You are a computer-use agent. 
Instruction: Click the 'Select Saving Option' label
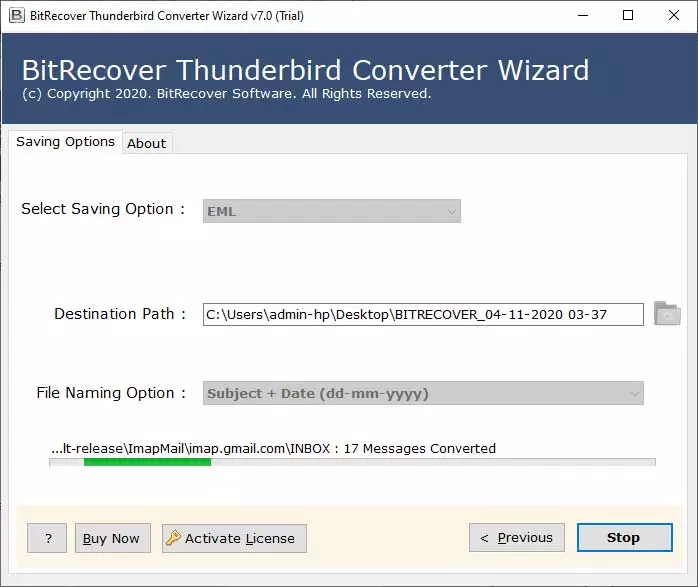pyautogui.click(x=103, y=209)
